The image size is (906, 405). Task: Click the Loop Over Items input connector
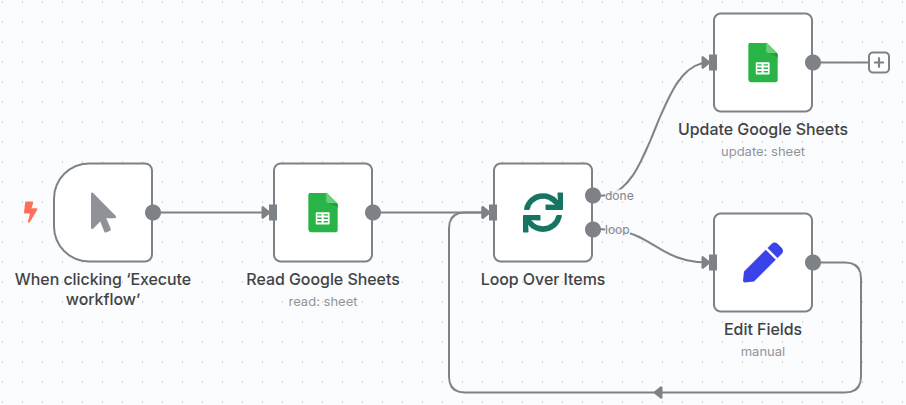click(490, 212)
